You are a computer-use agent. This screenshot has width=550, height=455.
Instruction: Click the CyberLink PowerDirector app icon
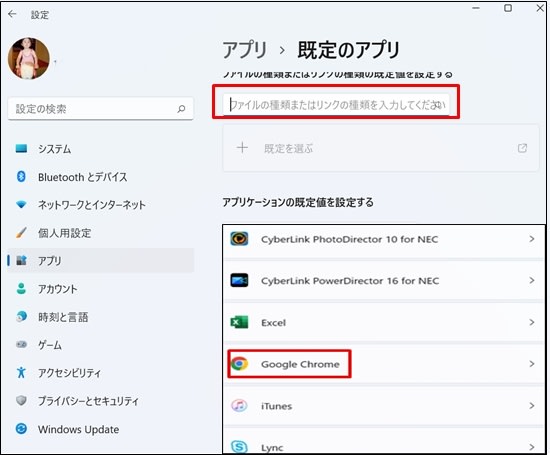click(239, 280)
